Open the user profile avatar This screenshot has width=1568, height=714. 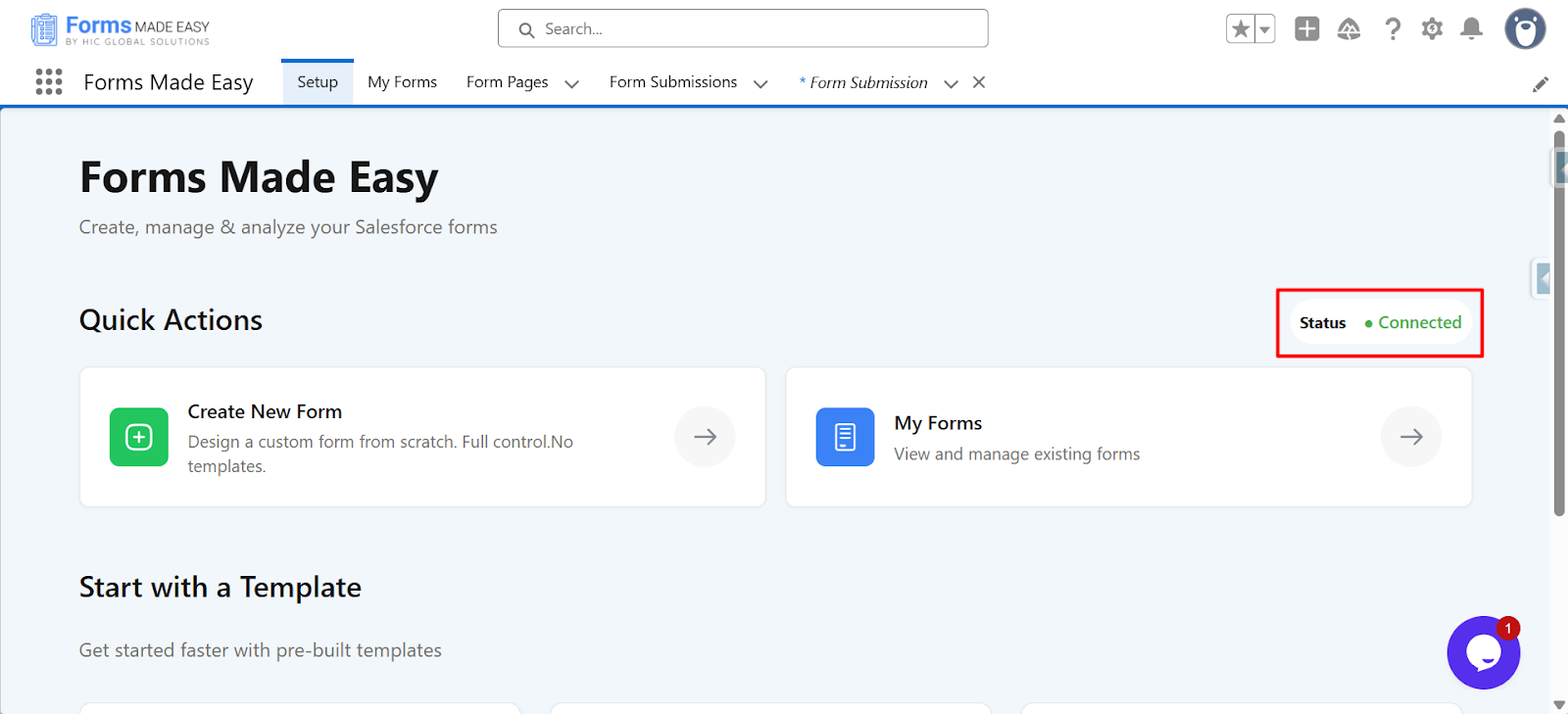[1525, 28]
